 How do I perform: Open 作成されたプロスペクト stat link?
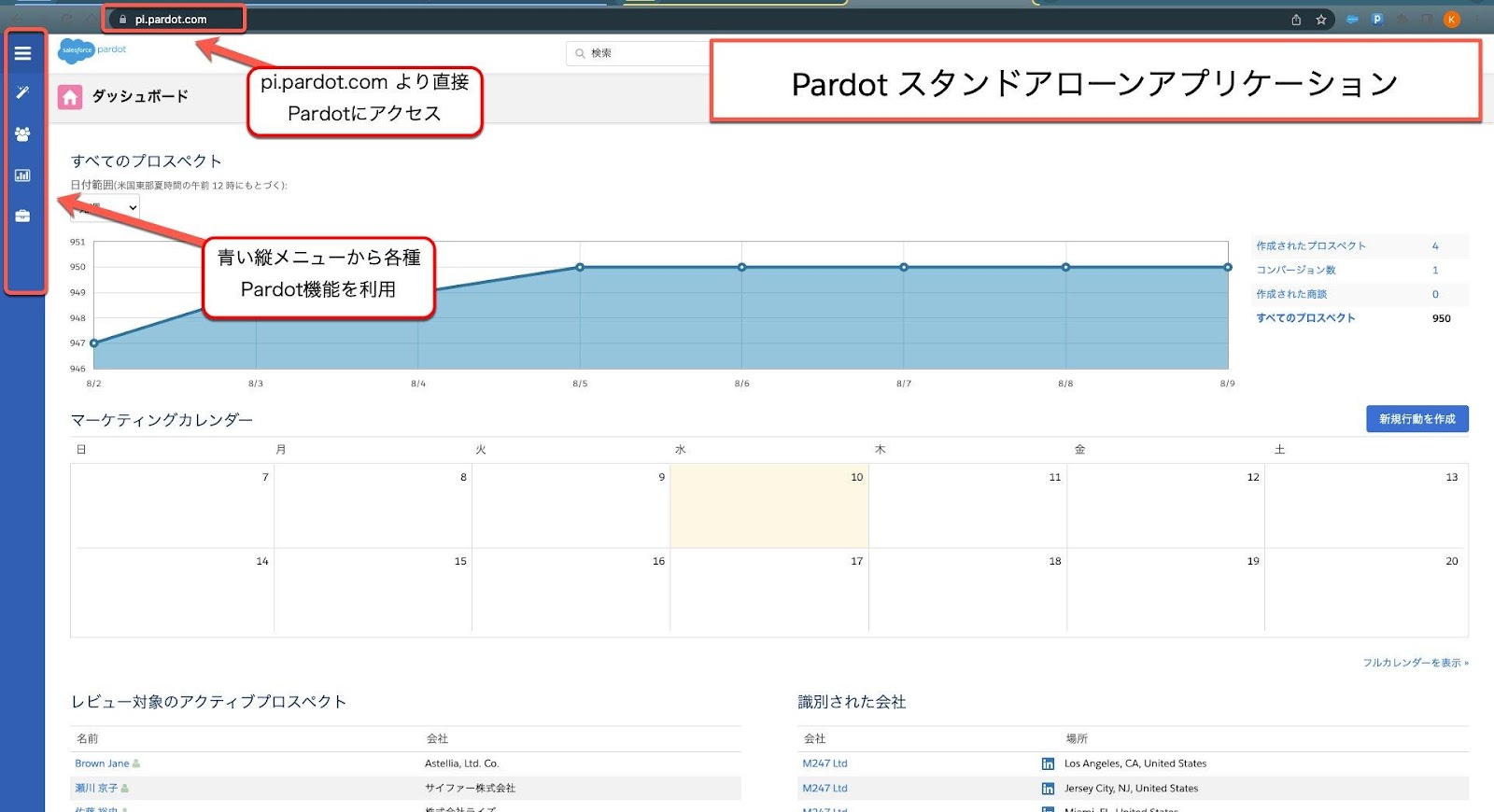tap(1310, 245)
